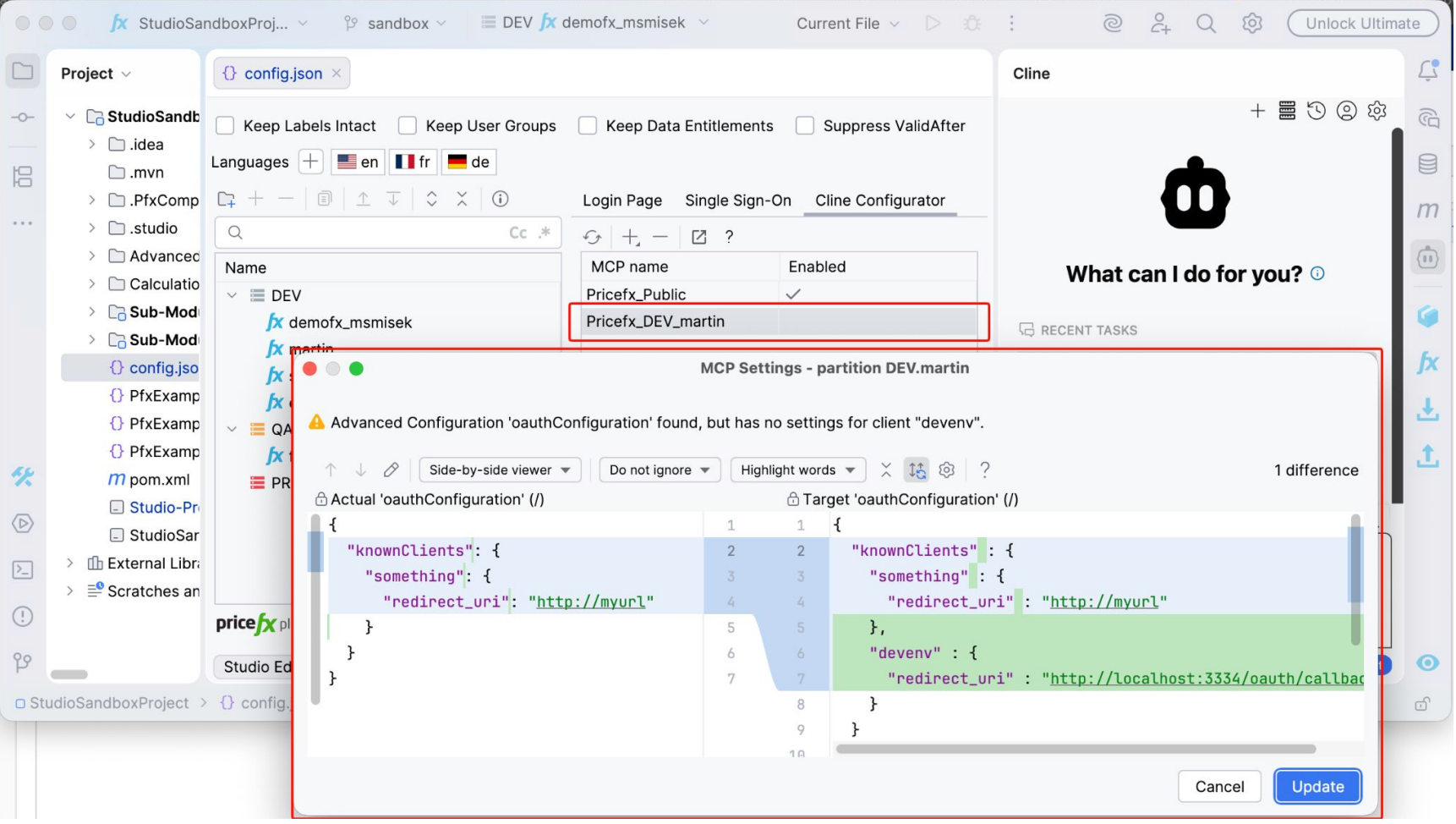
Task: Check the Suppress ValidAfter option
Action: coord(806,126)
